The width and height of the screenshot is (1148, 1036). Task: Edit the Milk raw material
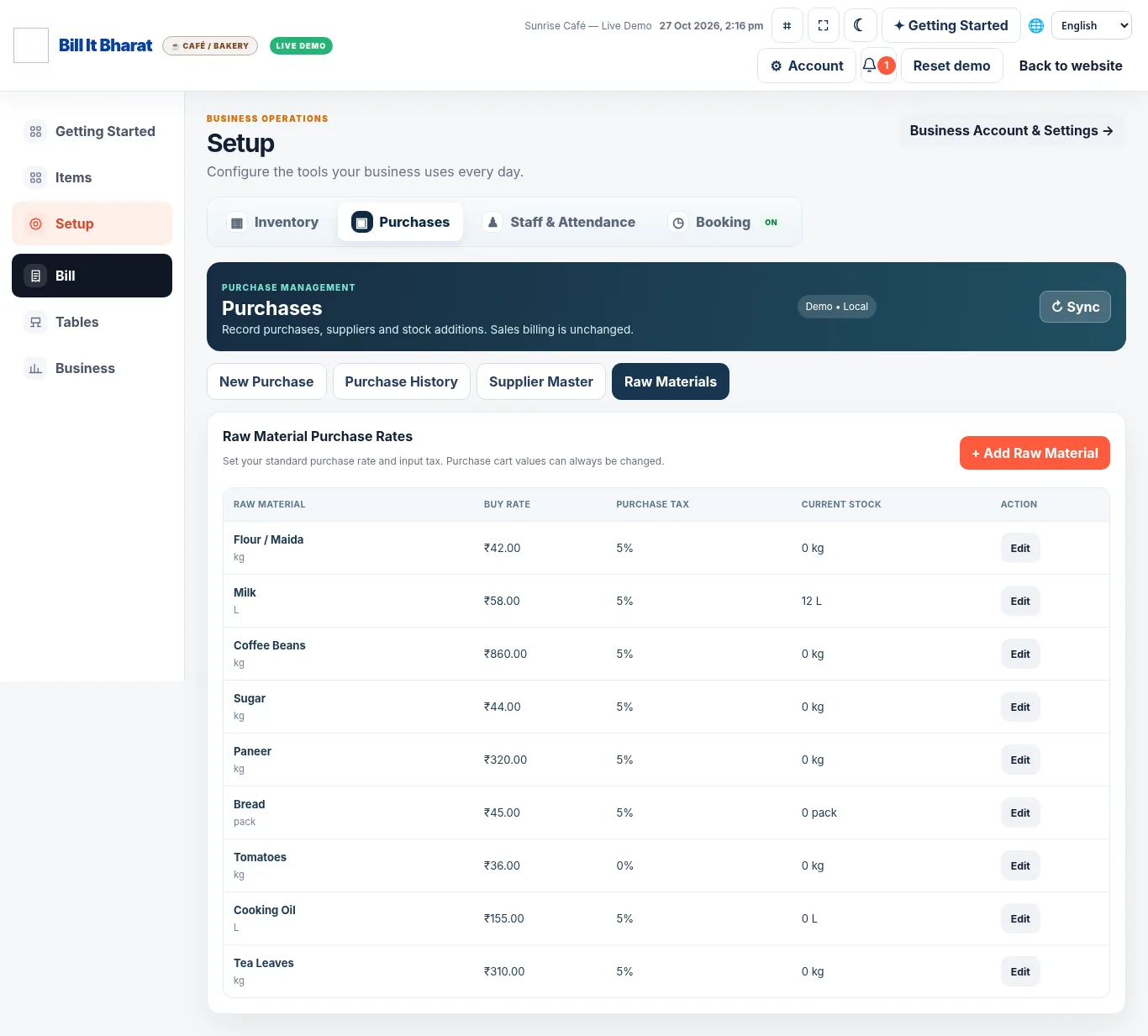click(x=1020, y=601)
